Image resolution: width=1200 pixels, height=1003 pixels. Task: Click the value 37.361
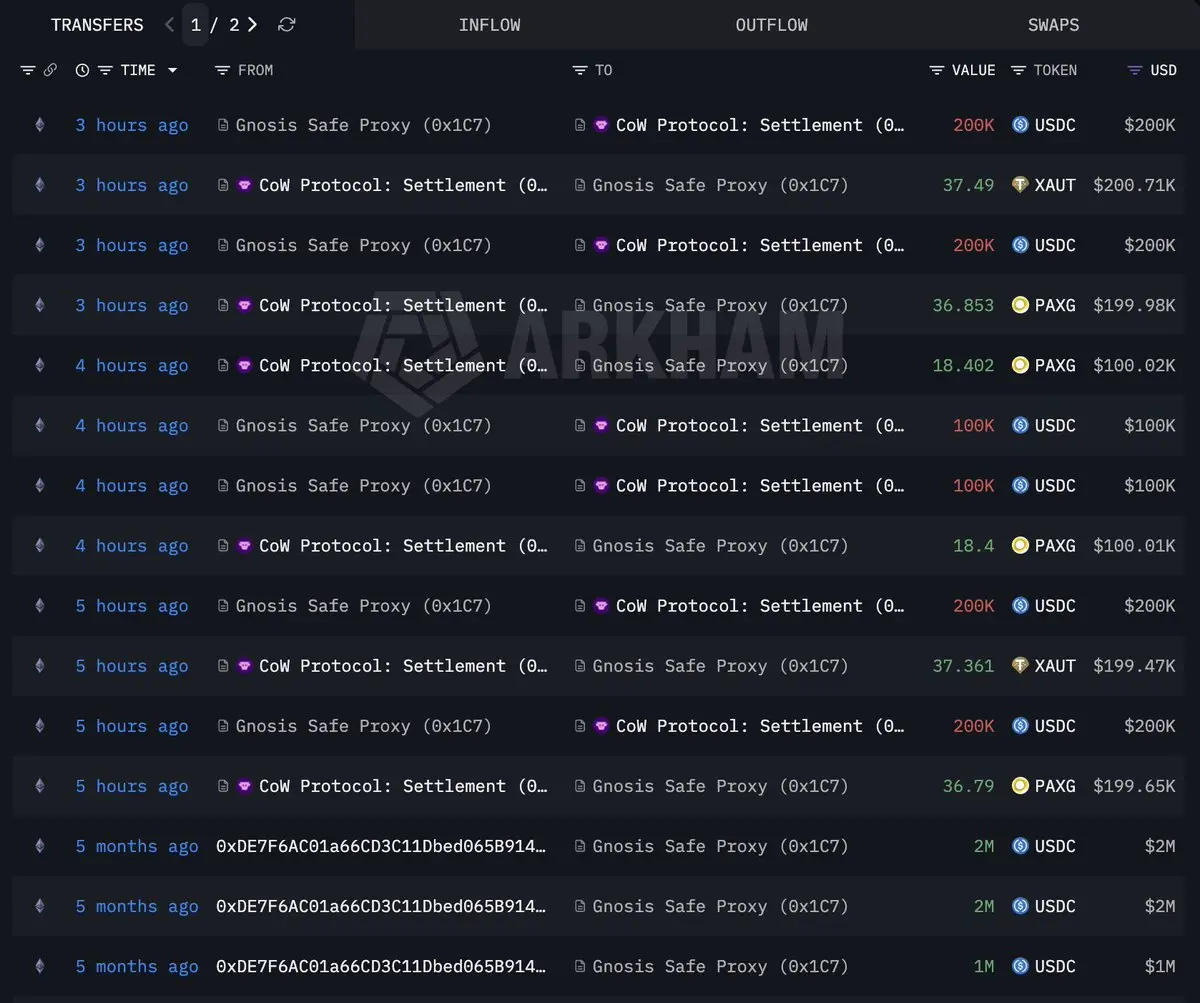[964, 665]
